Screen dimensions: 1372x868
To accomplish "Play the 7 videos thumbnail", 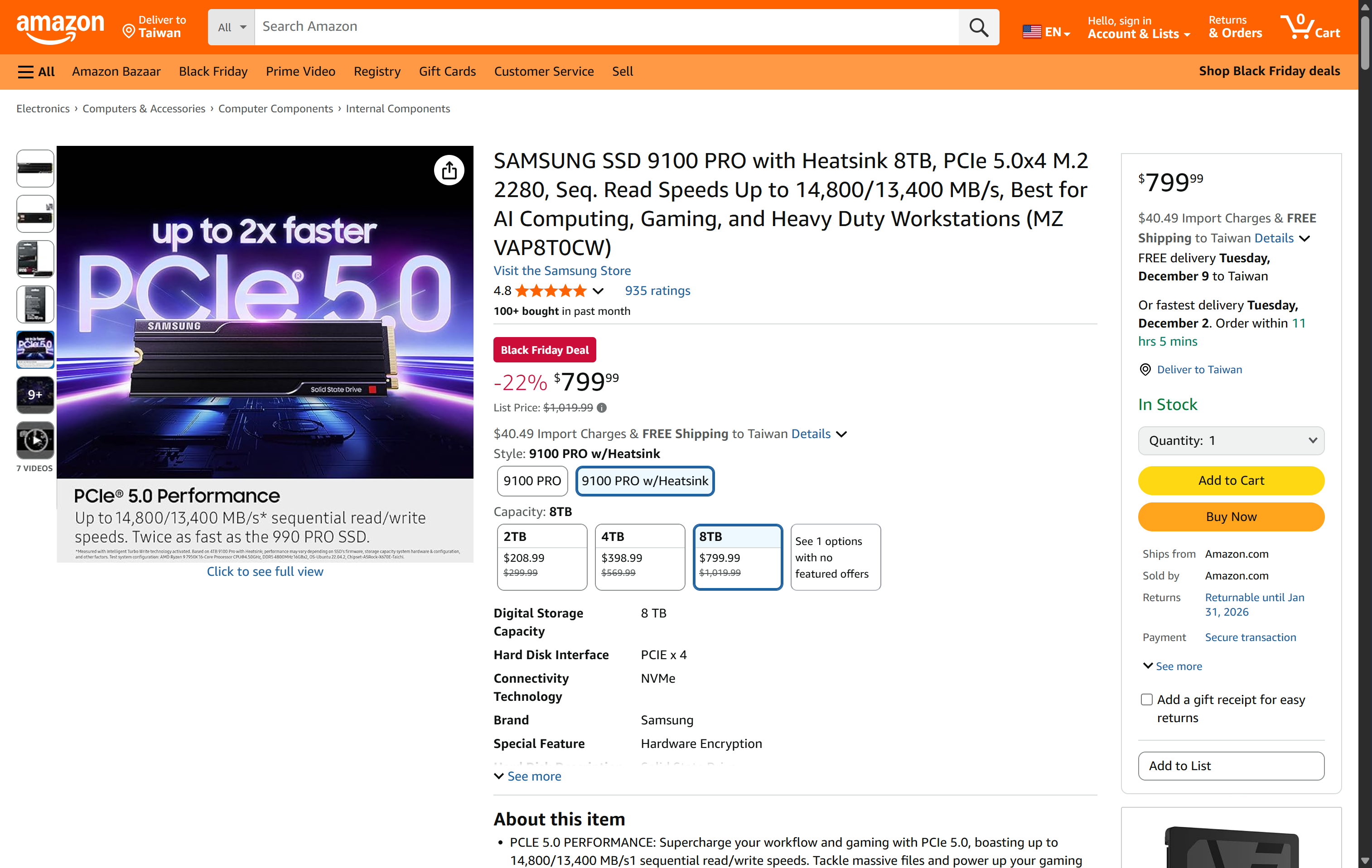I will (35, 440).
